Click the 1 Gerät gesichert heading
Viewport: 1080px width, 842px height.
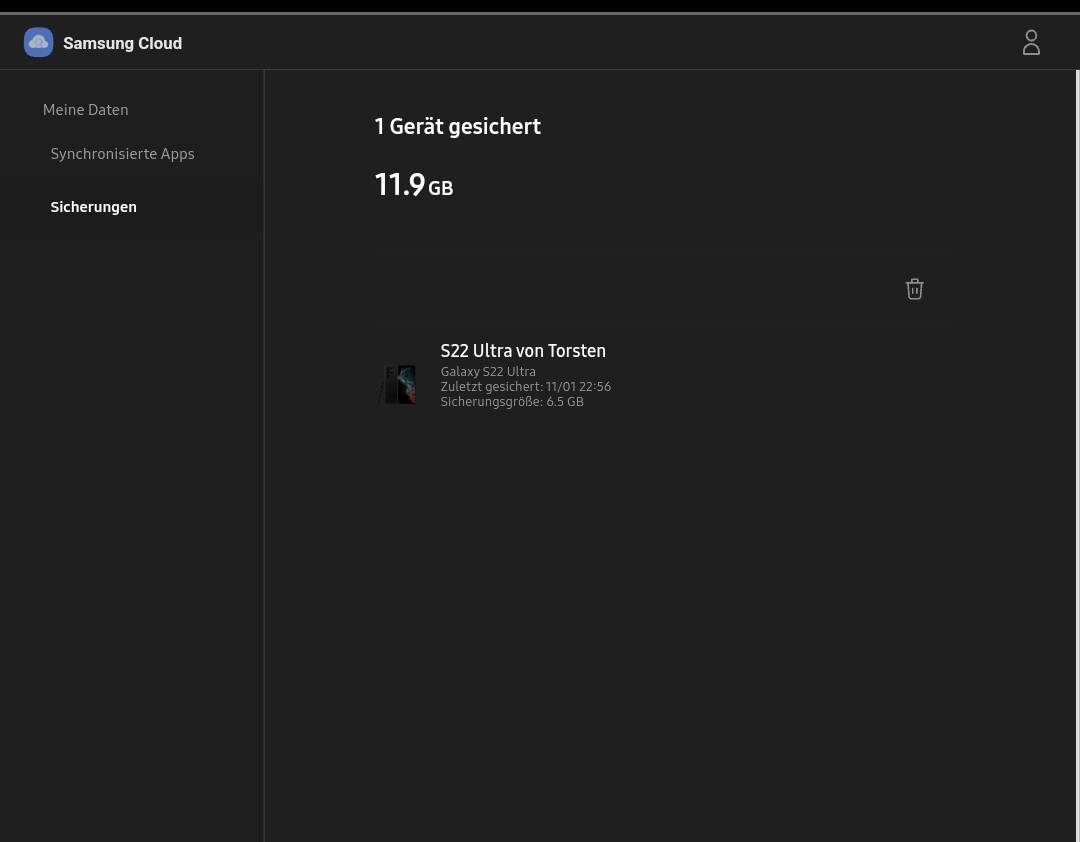coord(457,126)
